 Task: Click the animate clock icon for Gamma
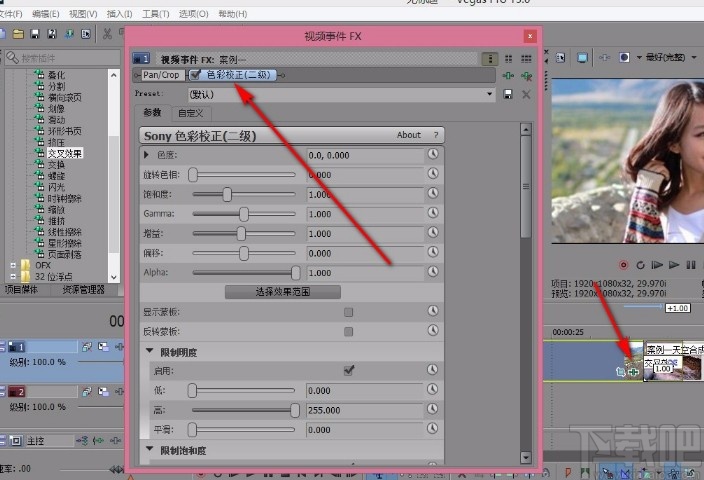pyautogui.click(x=433, y=213)
